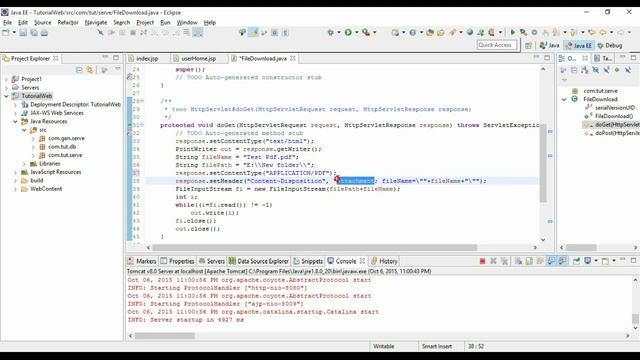Open the Run button dropdown arrow
The height and width of the screenshot is (360, 640).
(x=356, y=32)
